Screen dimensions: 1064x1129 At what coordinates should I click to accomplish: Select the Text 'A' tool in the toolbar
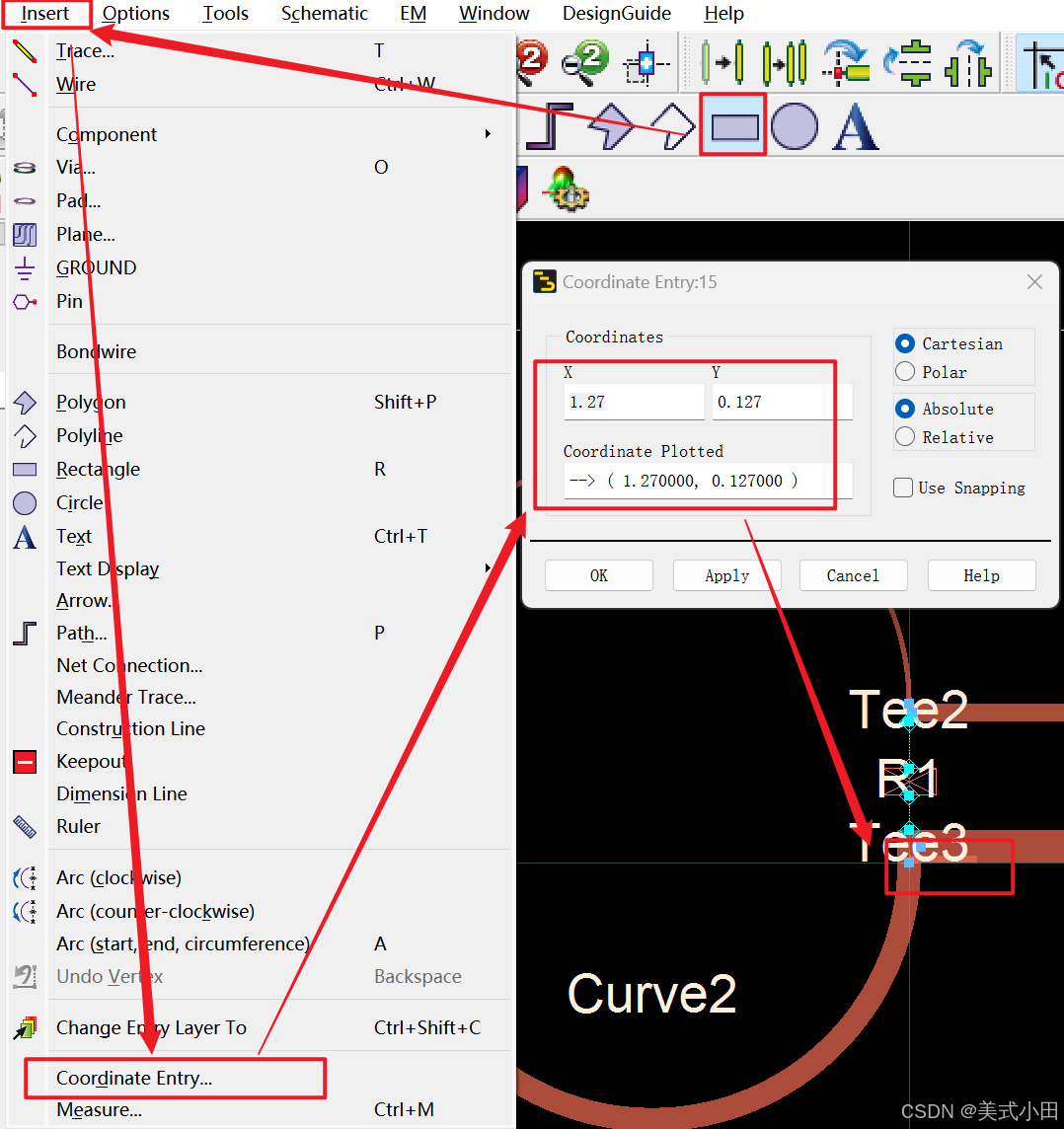[855, 126]
